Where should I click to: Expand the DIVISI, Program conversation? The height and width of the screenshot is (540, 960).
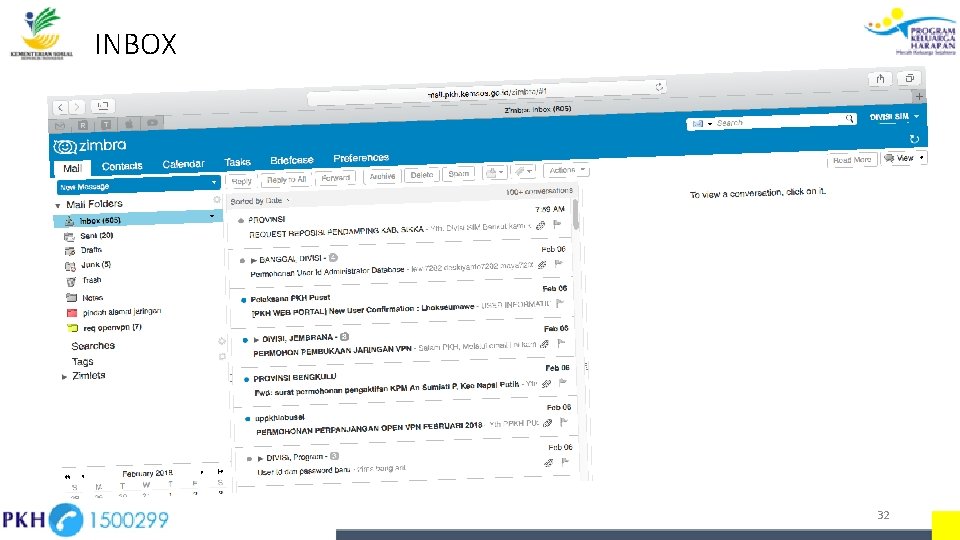pyautogui.click(x=260, y=458)
